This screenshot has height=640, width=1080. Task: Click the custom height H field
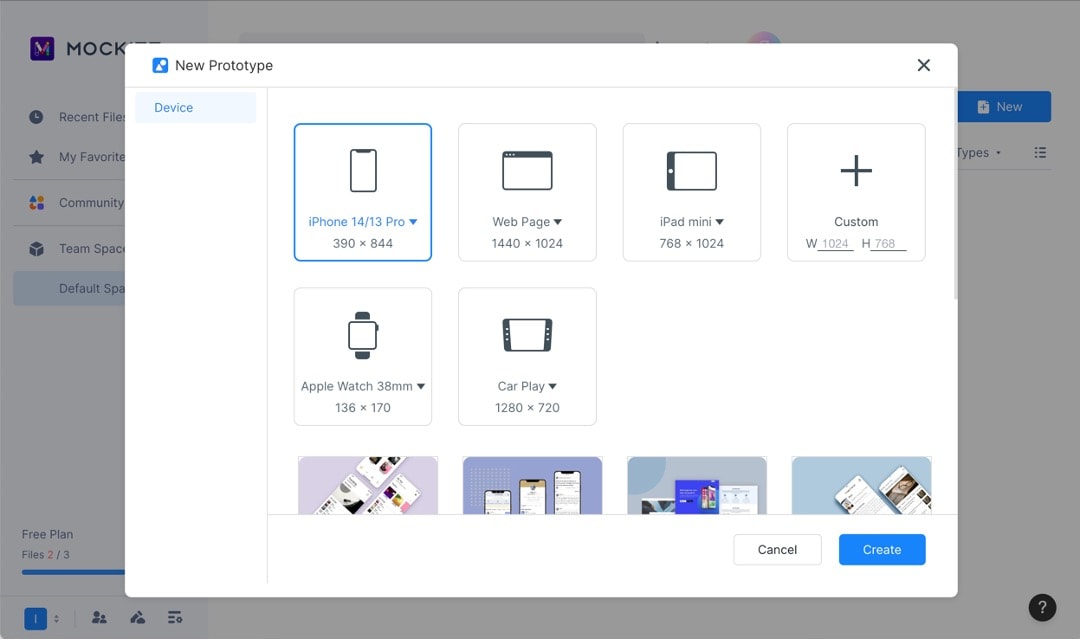[889, 243]
